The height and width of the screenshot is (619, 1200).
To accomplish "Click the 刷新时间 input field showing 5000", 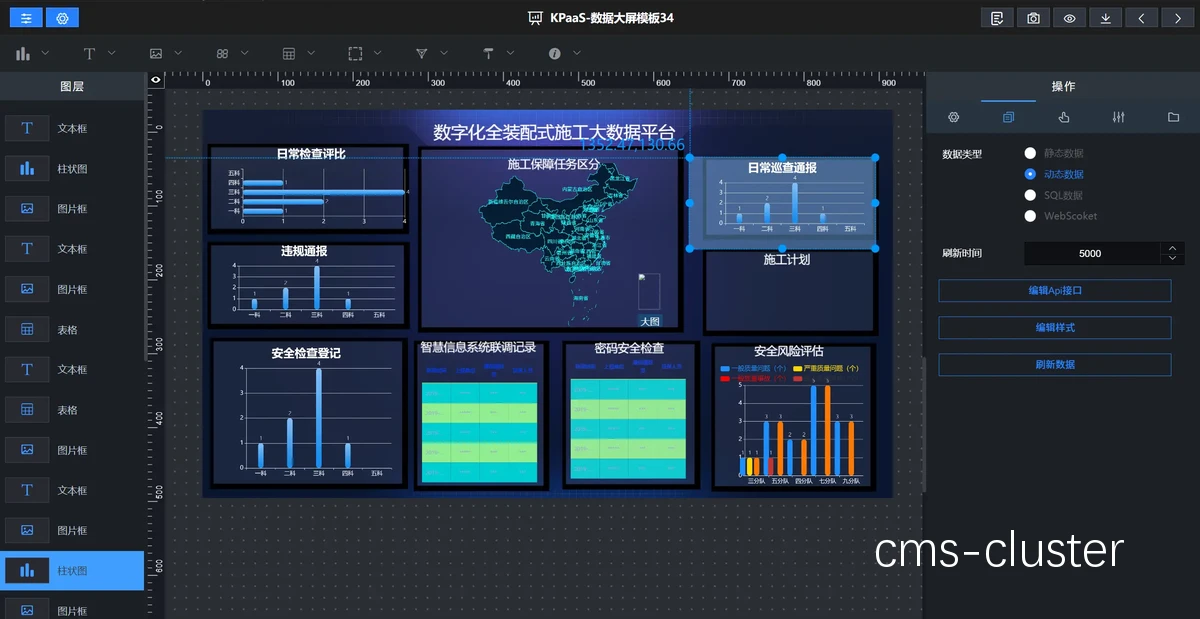I will point(1091,254).
